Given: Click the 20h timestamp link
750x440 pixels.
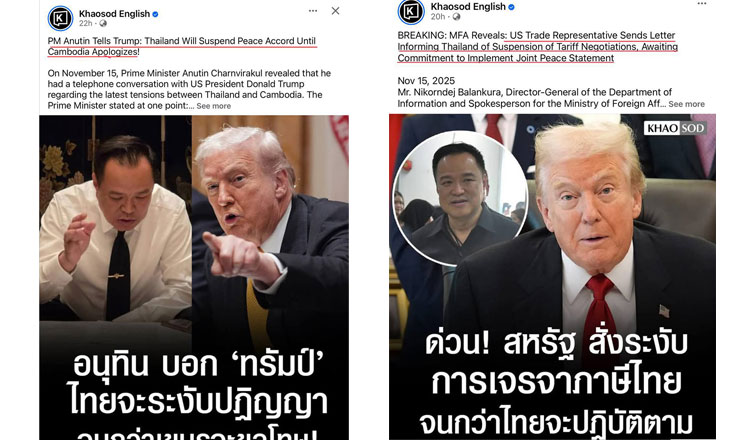Looking at the screenshot, I should [x=438, y=17].
